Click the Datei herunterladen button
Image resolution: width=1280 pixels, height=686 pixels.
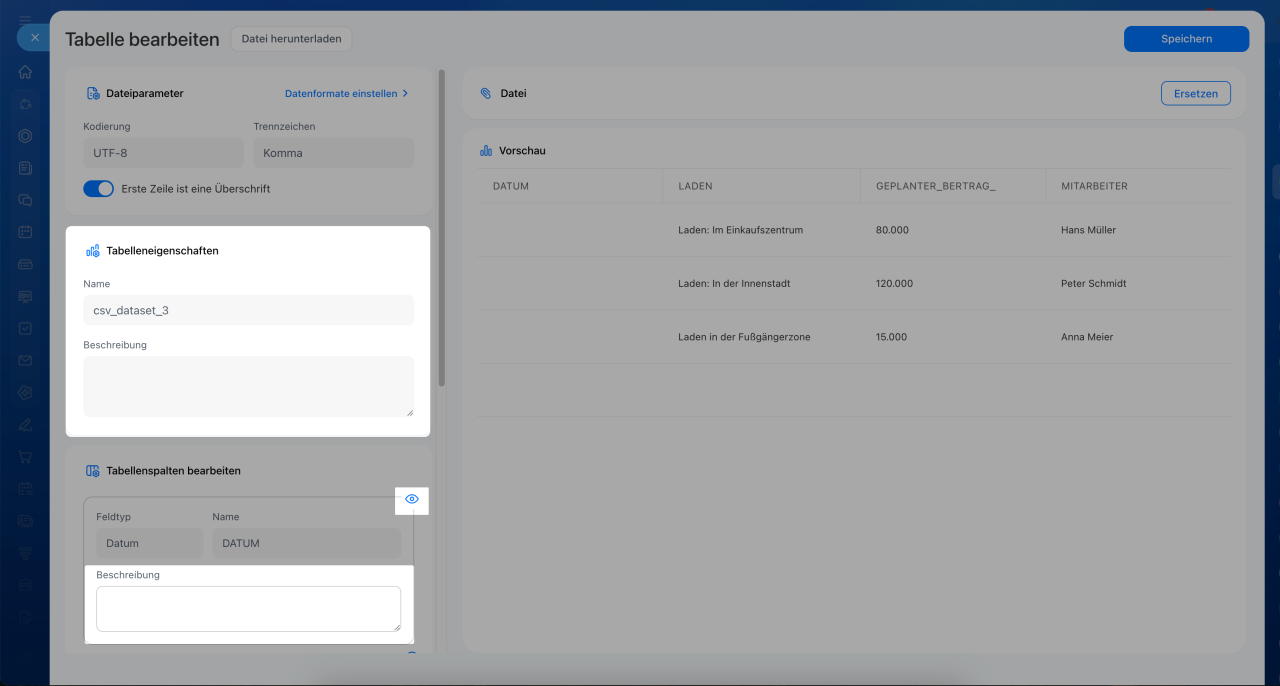coord(291,39)
